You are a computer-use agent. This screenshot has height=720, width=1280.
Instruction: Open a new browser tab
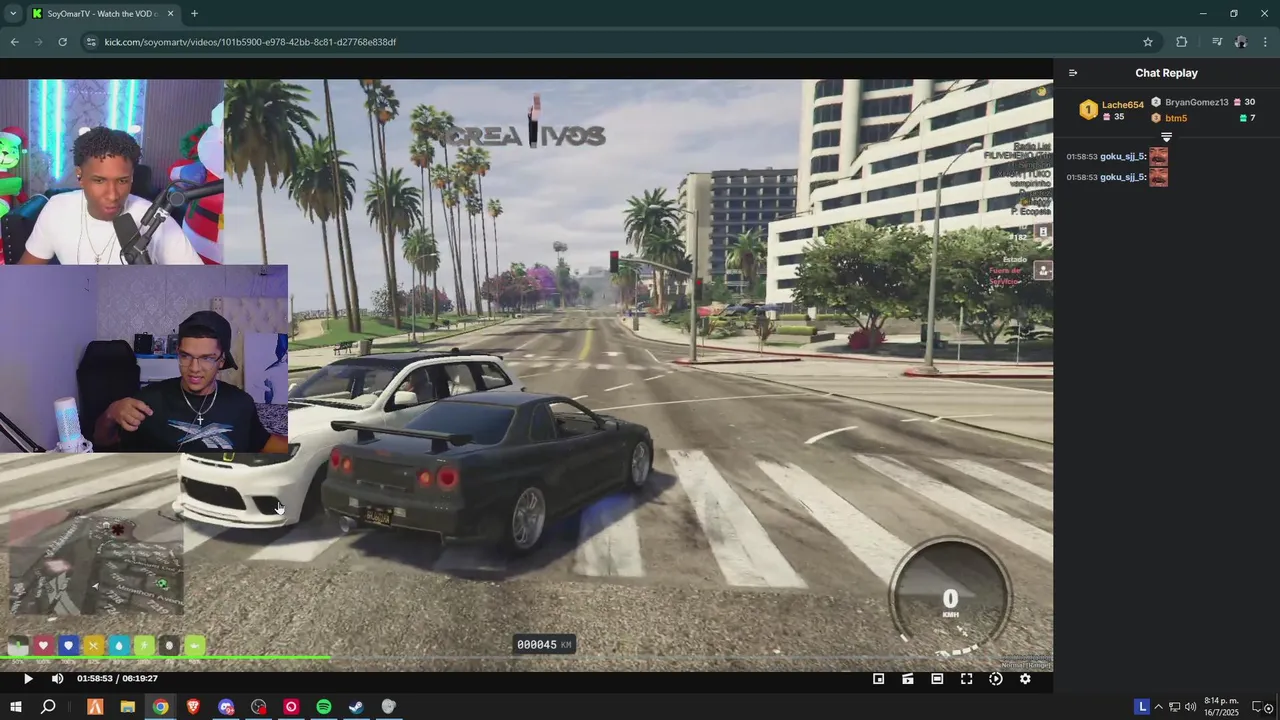point(194,14)
